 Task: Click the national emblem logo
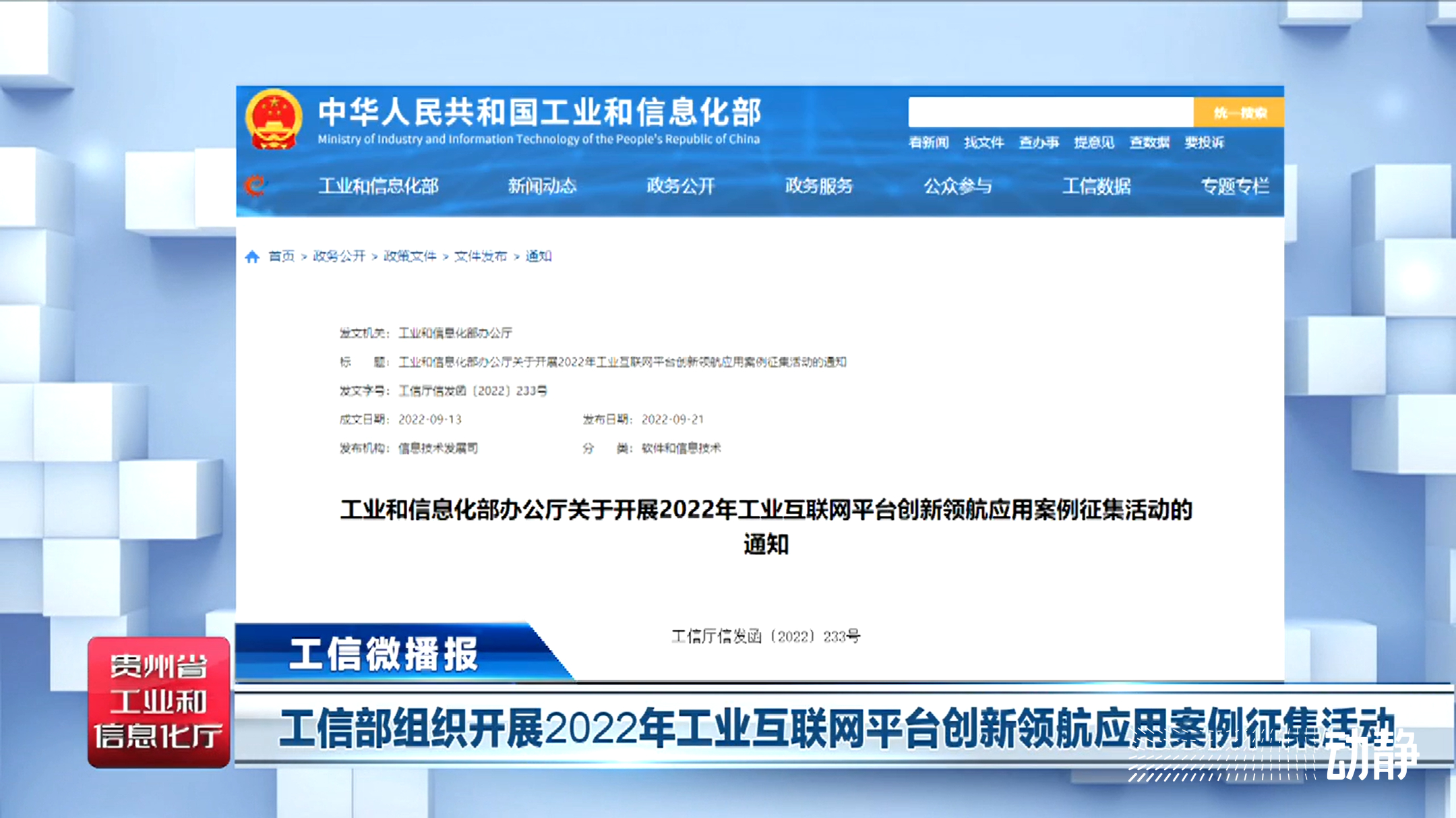274,119
